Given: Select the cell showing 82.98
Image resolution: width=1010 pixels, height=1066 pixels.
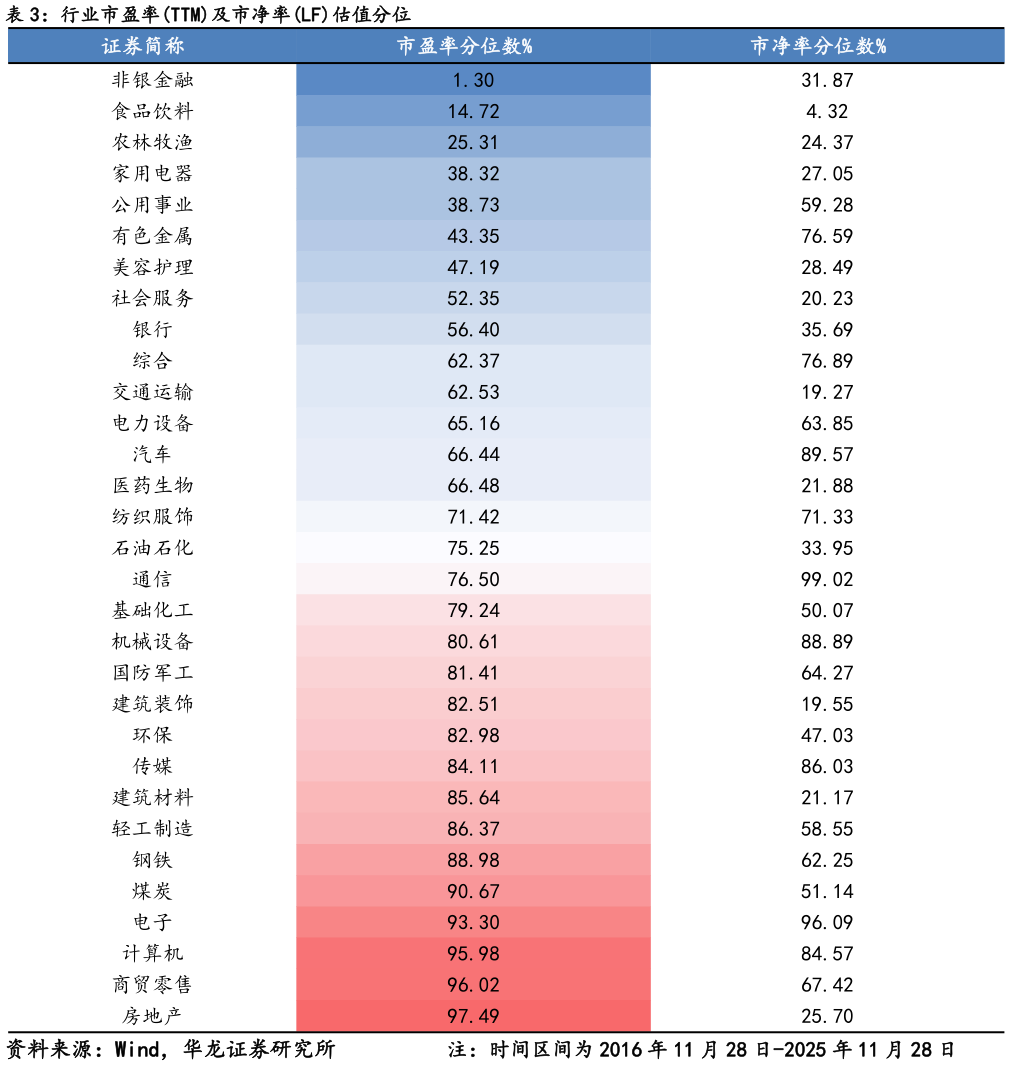Looking at the screenshot, I should [473, 736].
